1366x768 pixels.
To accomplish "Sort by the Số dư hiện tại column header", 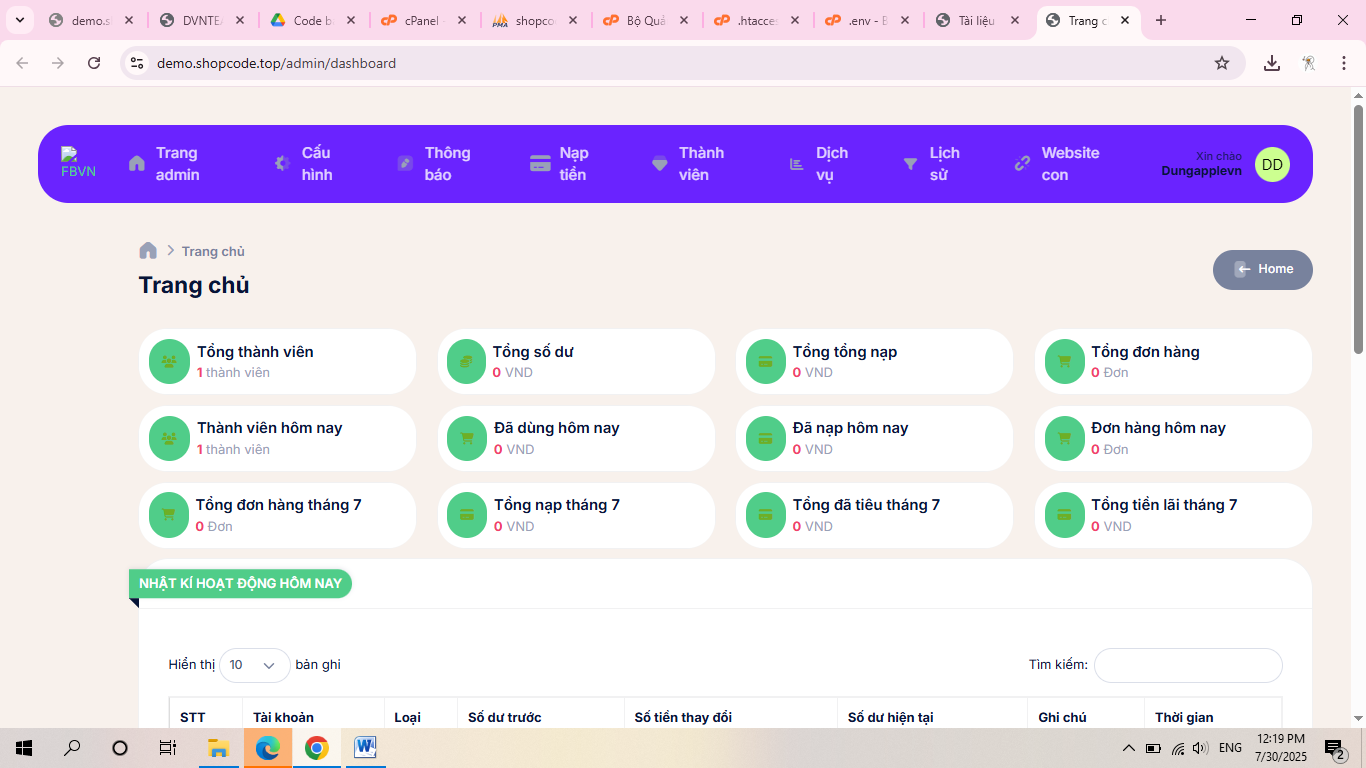I will tap(932, 717).
